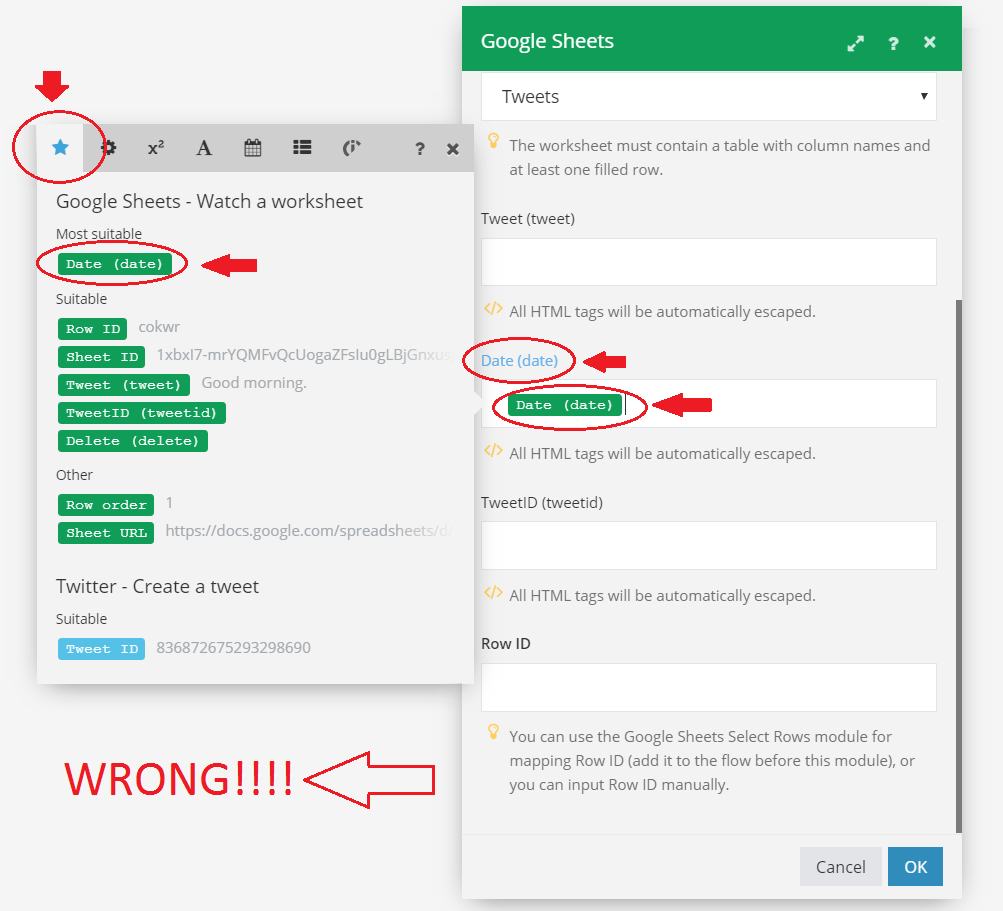Click the sample value 'cokwr'
This screenshot has height=911, width=1003.
[x=159, y=327]
